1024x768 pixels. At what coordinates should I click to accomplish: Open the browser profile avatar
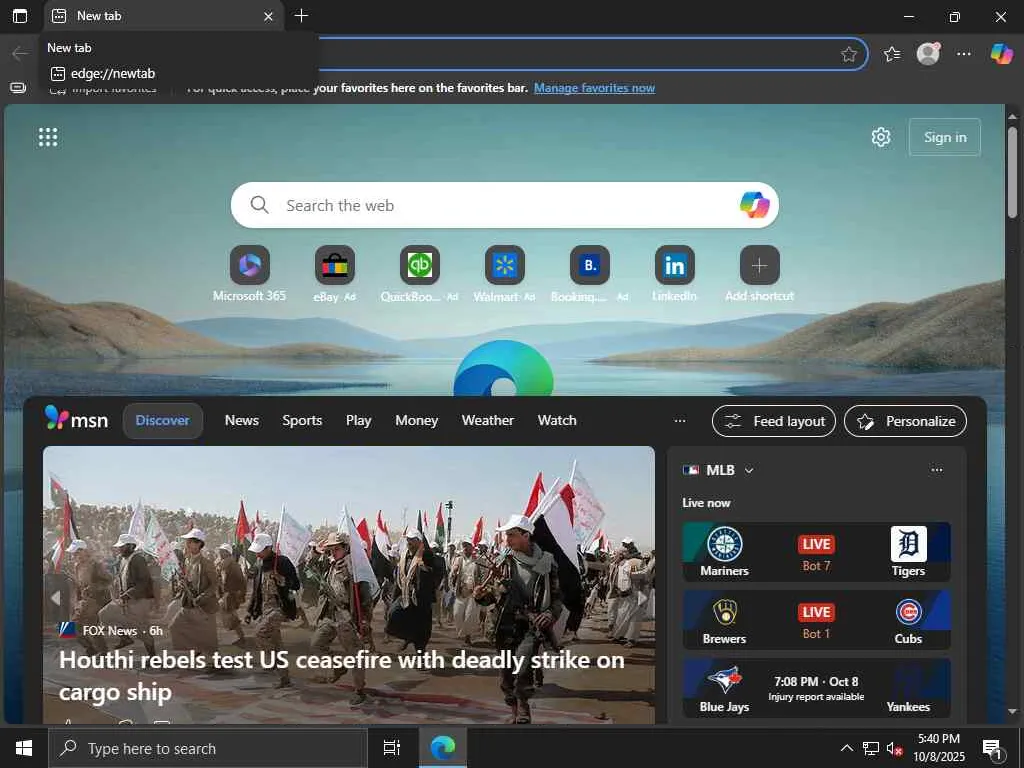[x=928, y=54]
